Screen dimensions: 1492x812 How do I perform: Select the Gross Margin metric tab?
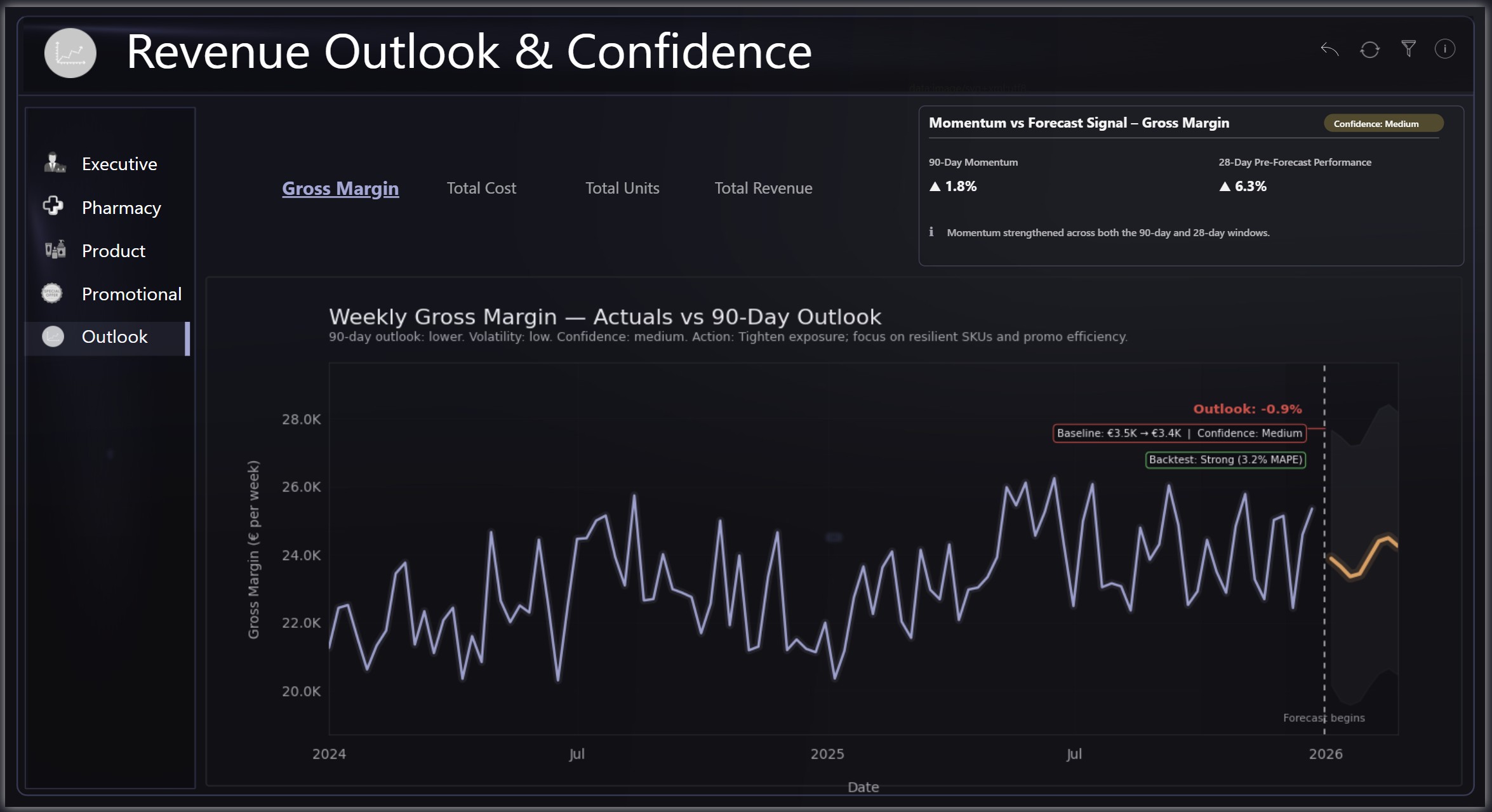[x=340, y=188]
